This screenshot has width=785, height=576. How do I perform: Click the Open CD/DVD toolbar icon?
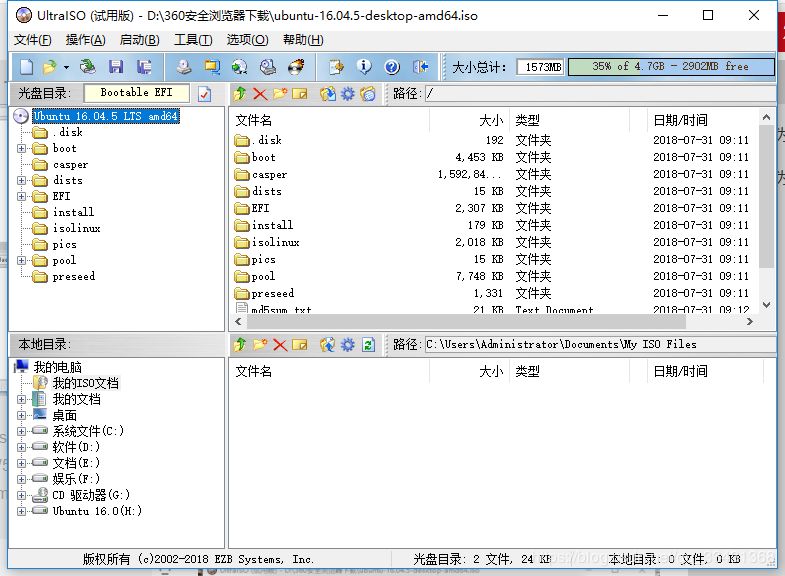point(88,67)
